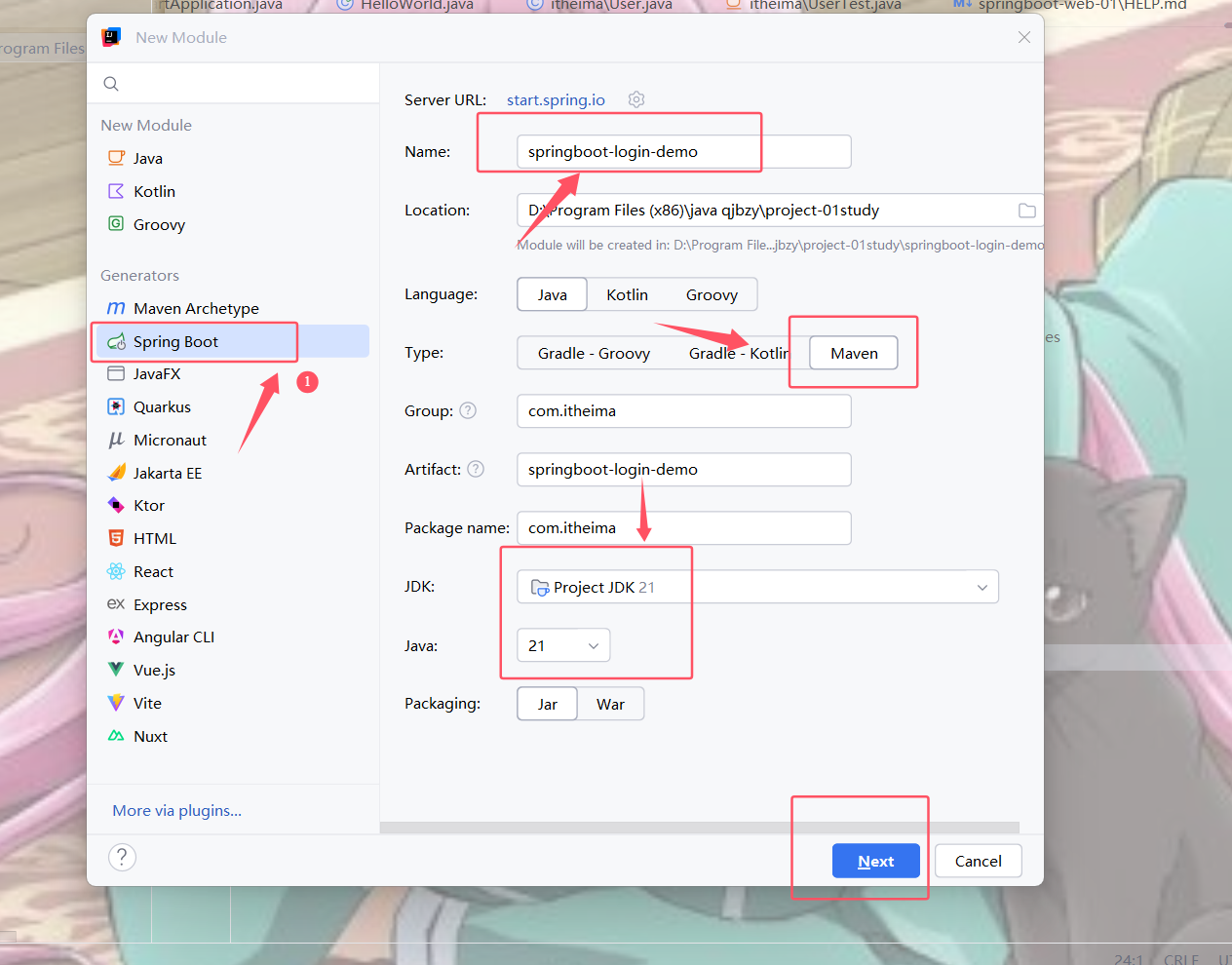Click inside the Group input field
Viewport: 1232px width, 965px height.
click(682, 410)
